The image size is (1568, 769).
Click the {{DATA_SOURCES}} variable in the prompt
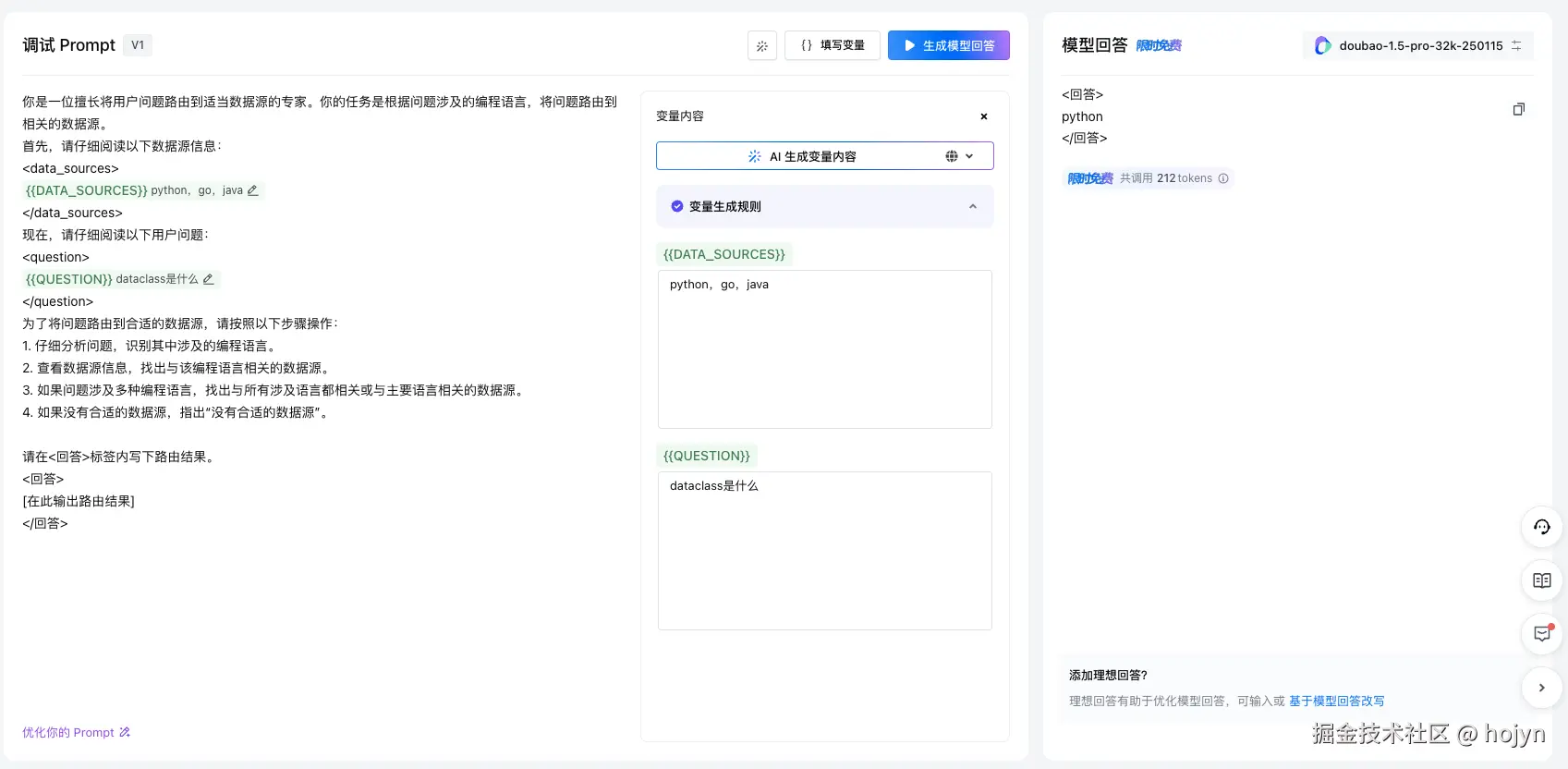(x=87, y=190)
